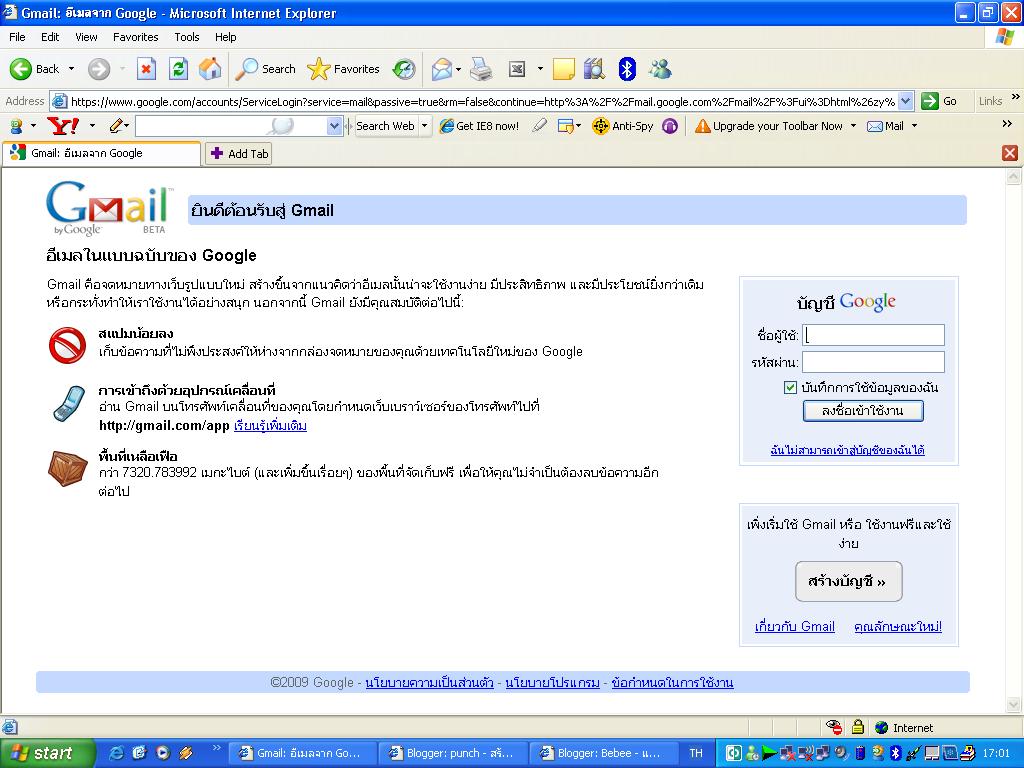1024x768 pixels.
Task: Open the new features link คุณลักษณะใหม่!
Action: pos(898,626)
